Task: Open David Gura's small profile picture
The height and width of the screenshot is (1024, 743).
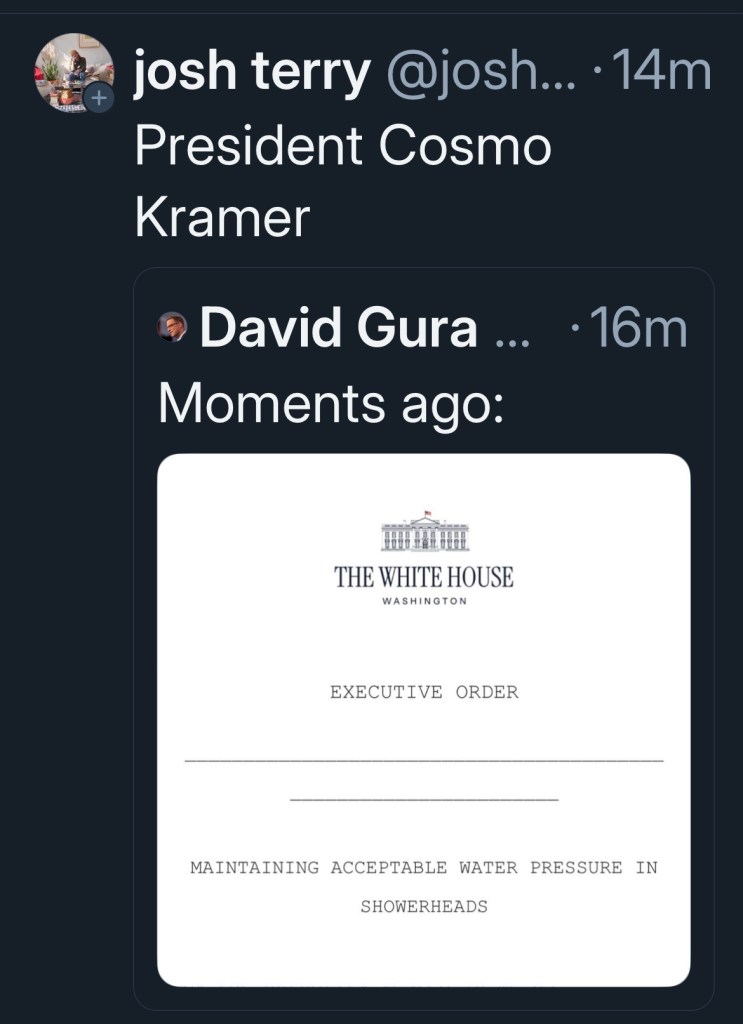Action: [173, 327]
